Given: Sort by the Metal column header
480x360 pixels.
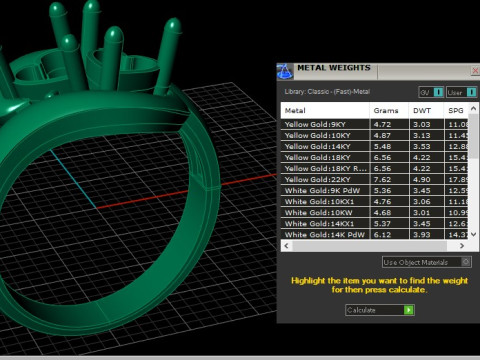Looking at the screenshot, I should pos(325,110).
